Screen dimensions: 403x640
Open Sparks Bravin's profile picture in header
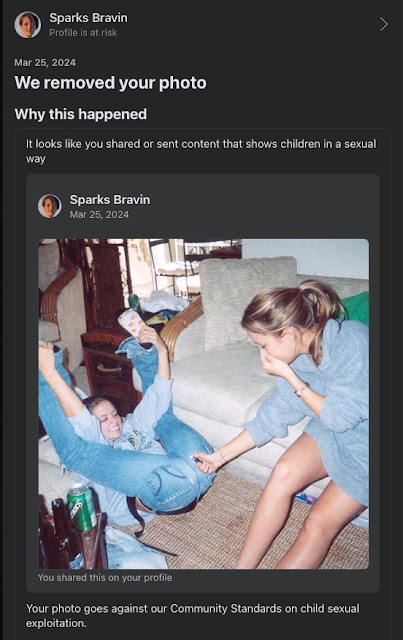(27, 24)
